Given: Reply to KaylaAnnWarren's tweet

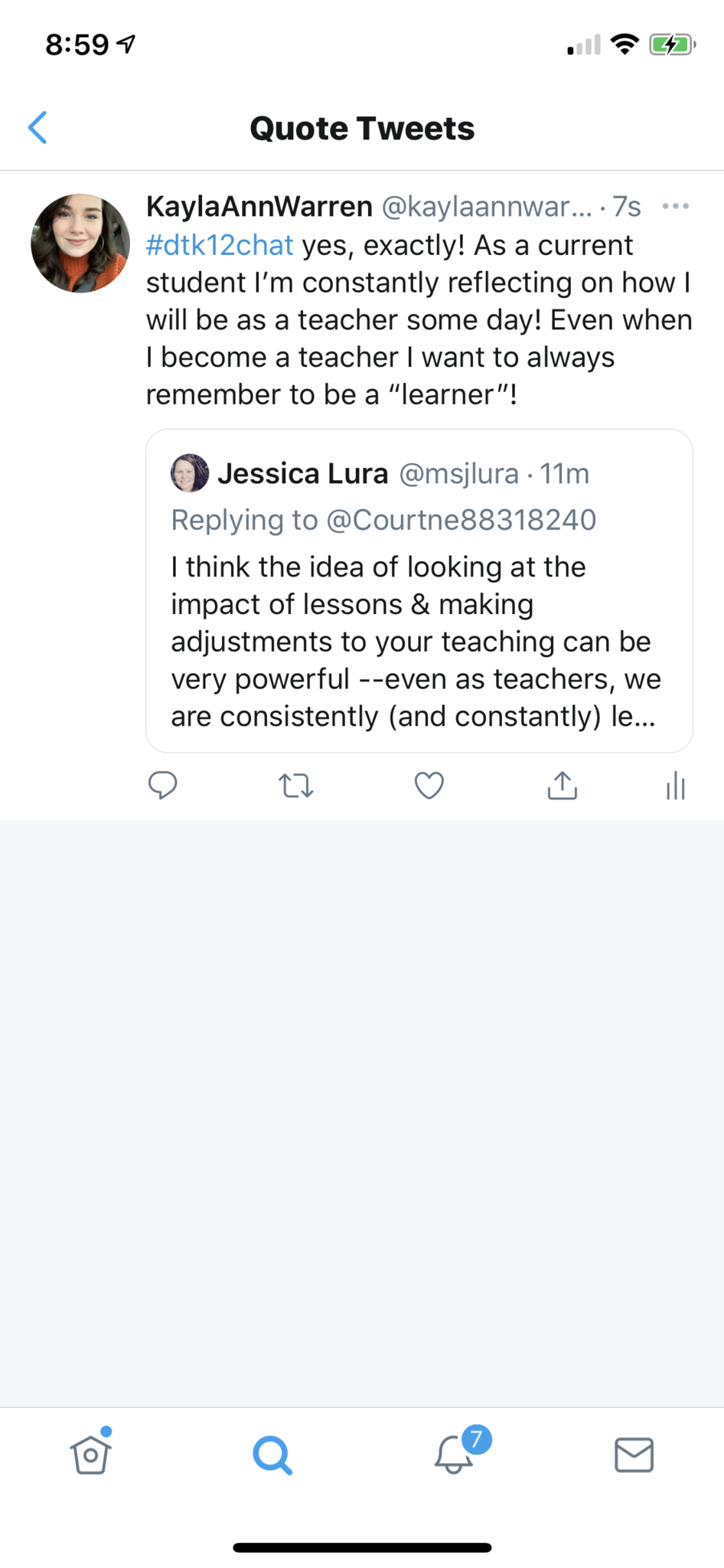Looking at the screenshot, I should point(162,786).
